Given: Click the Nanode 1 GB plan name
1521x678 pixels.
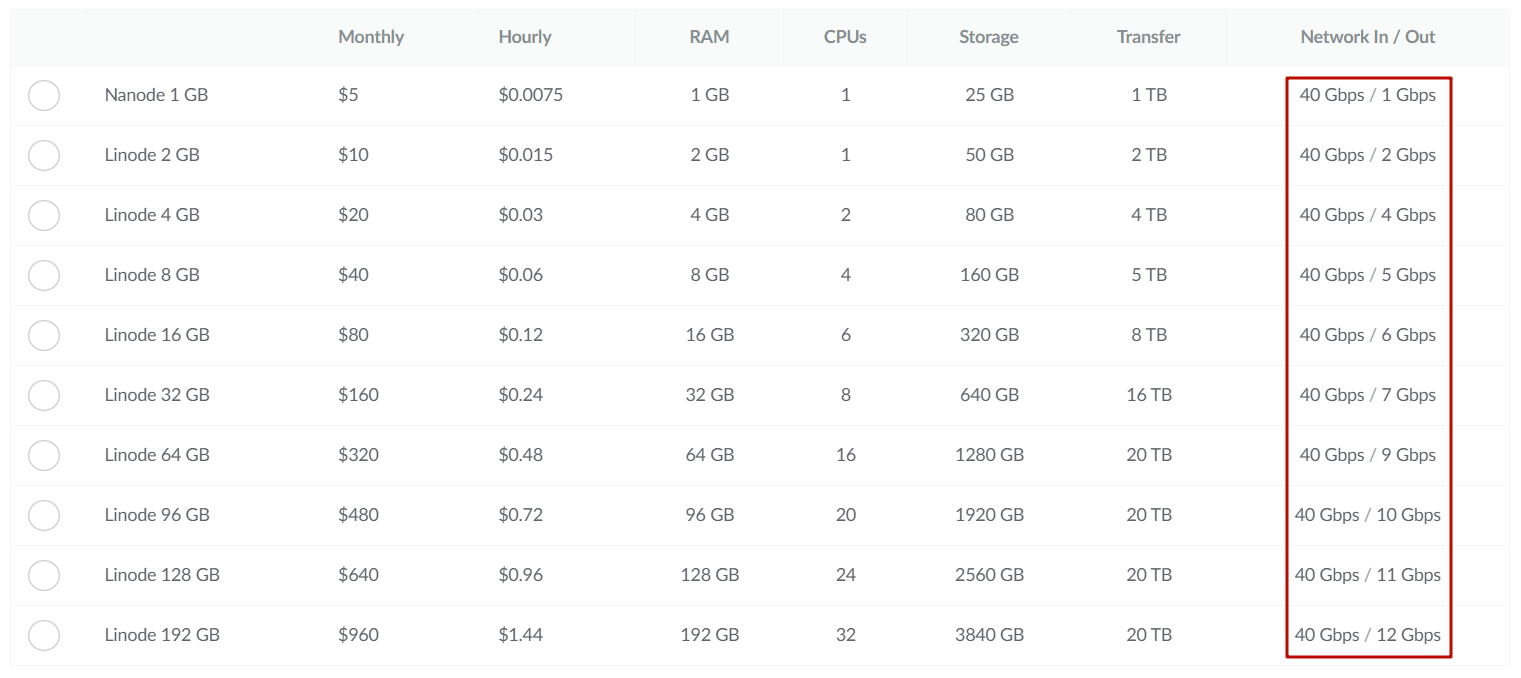Looking at the screenshot, I should click(x=156, y=95).
